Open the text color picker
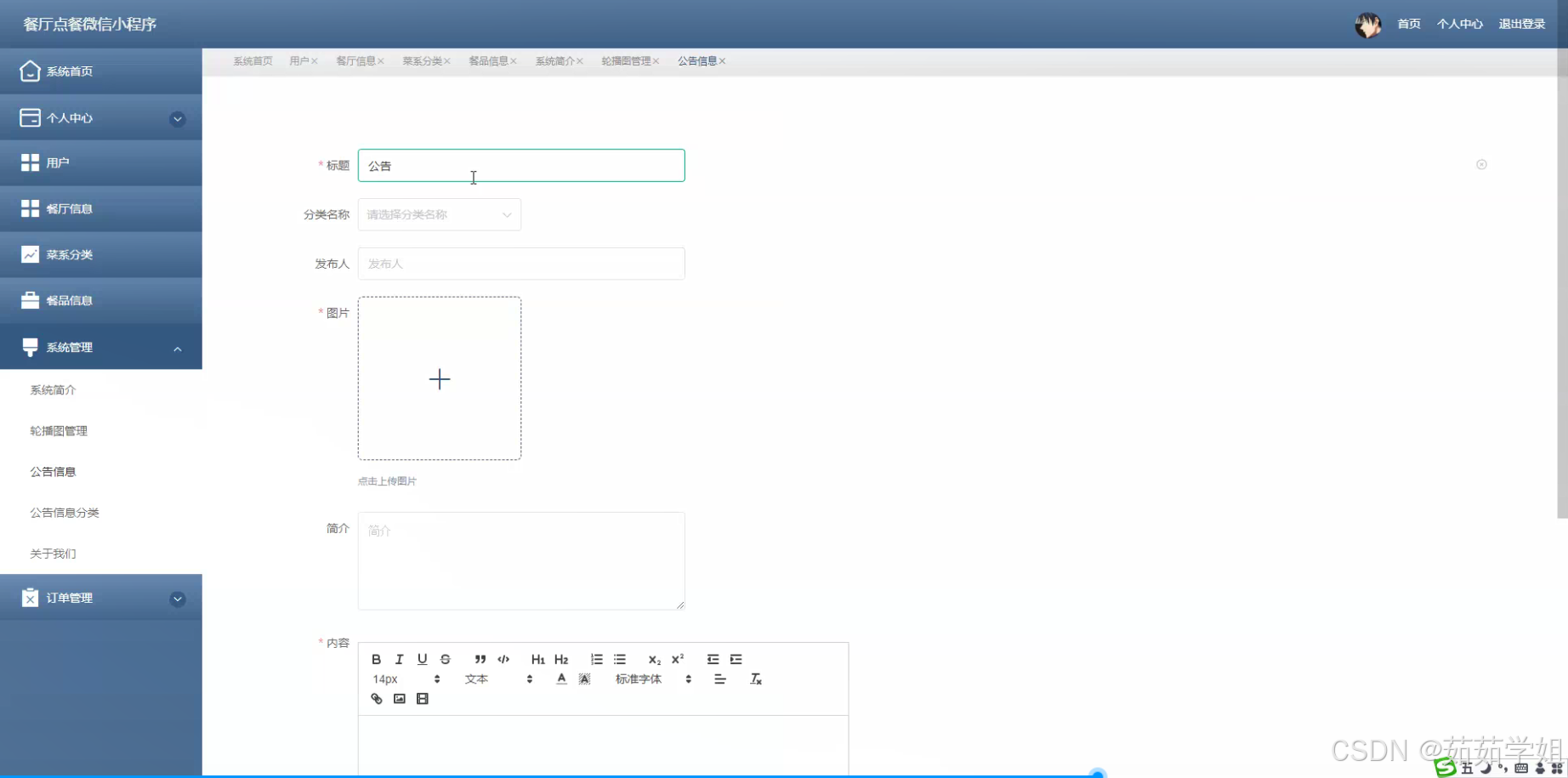This screenshot has height=778, width=1568. [x=561, y=679]
